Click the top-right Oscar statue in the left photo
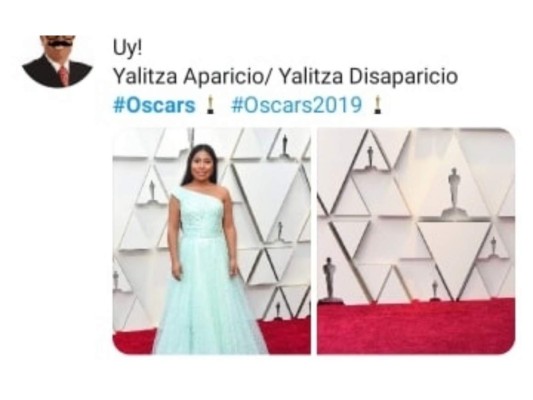This screenshot has width=533, height=400. point(285,146)
